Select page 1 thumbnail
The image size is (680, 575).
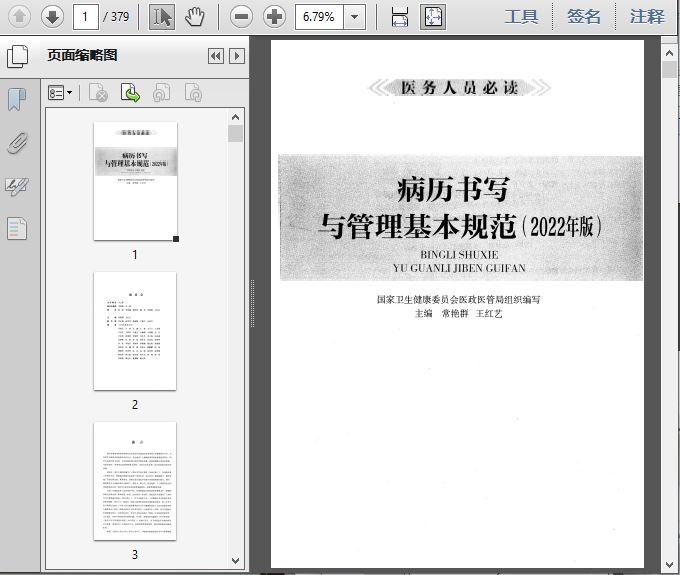(136, 181)
